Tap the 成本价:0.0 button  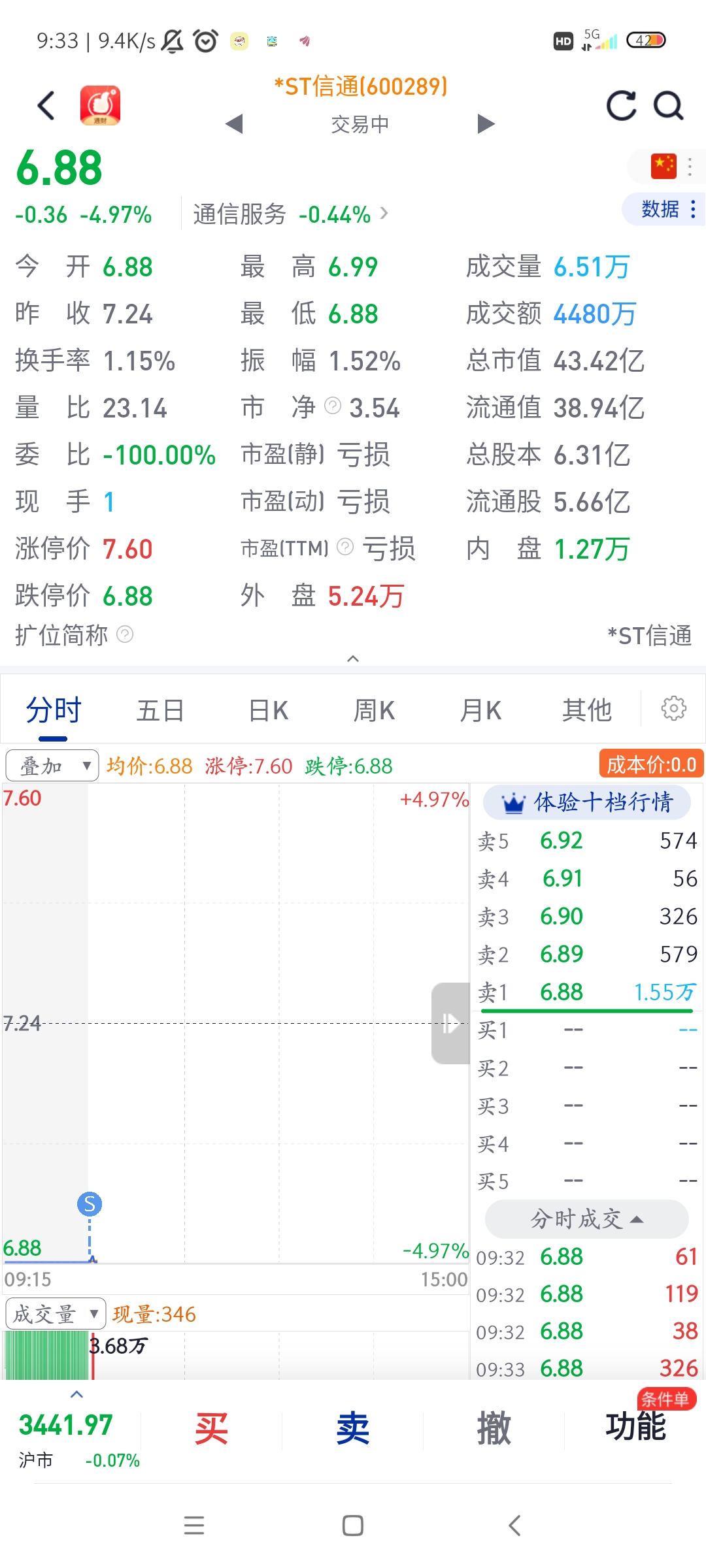tap(651, 764)
